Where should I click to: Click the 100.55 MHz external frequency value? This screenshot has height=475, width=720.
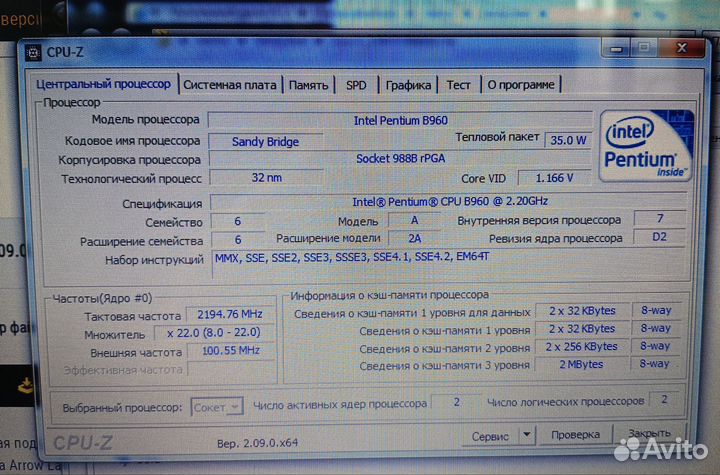point(231,351)
